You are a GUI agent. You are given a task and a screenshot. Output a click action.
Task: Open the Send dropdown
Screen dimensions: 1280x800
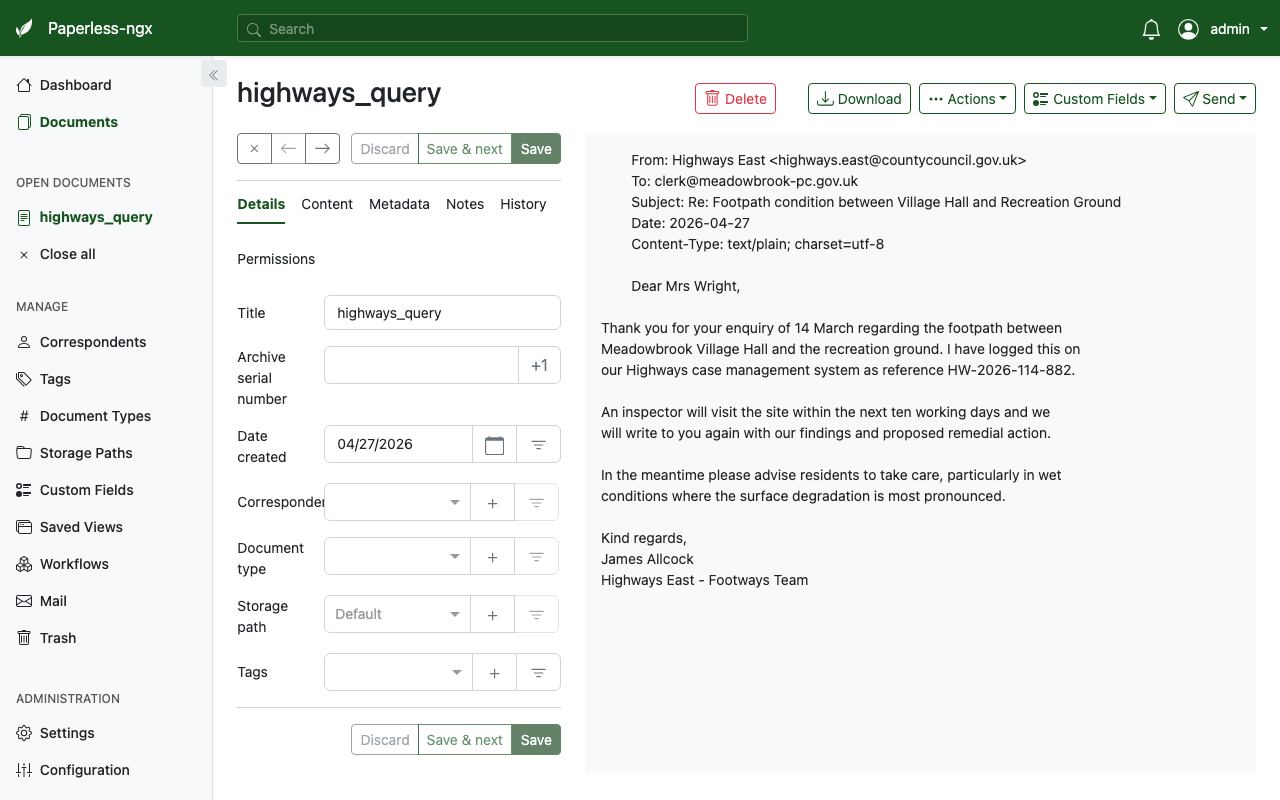pyautogui.click(x=1214, y=98)
